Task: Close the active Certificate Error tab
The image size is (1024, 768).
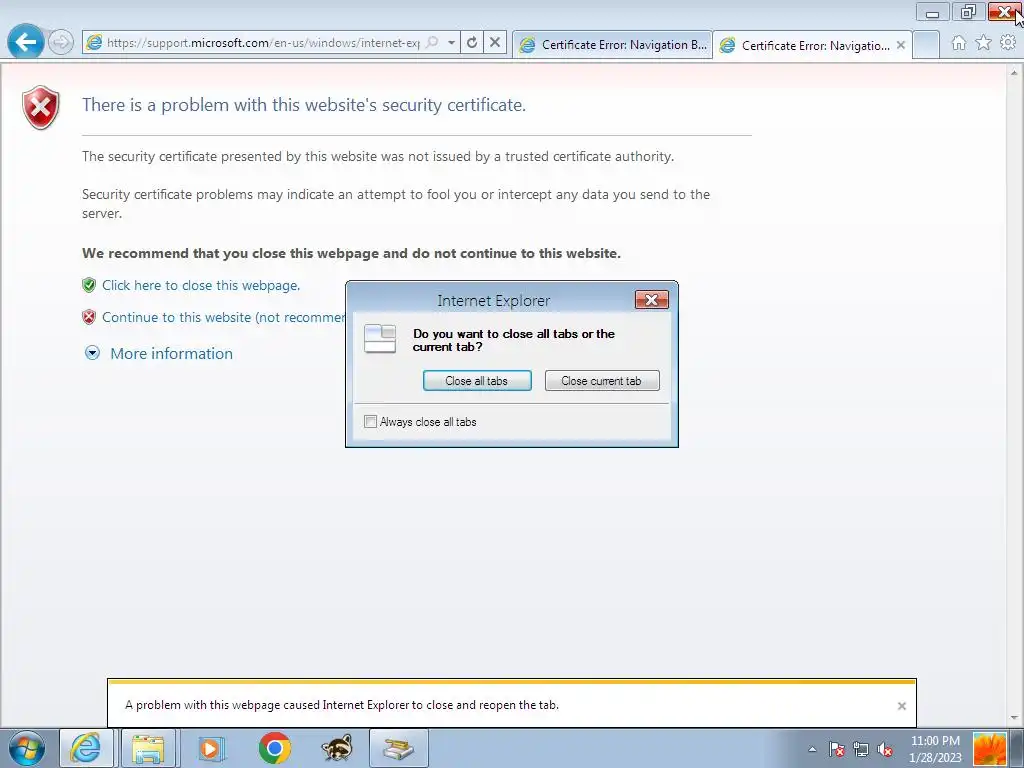Action: (901, 45)
